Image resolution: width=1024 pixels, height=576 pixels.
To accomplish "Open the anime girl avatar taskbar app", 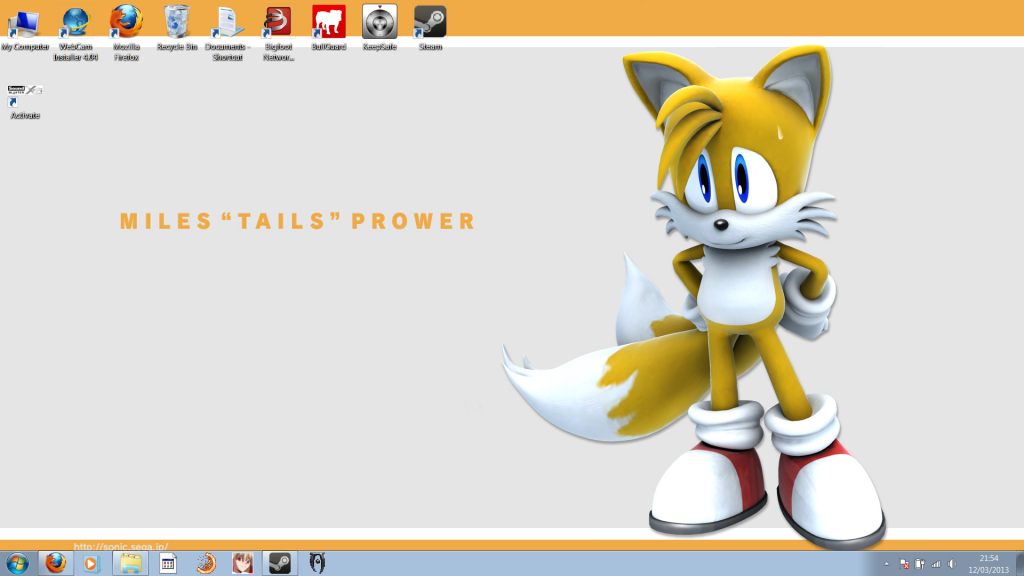I will pos(242,563).
